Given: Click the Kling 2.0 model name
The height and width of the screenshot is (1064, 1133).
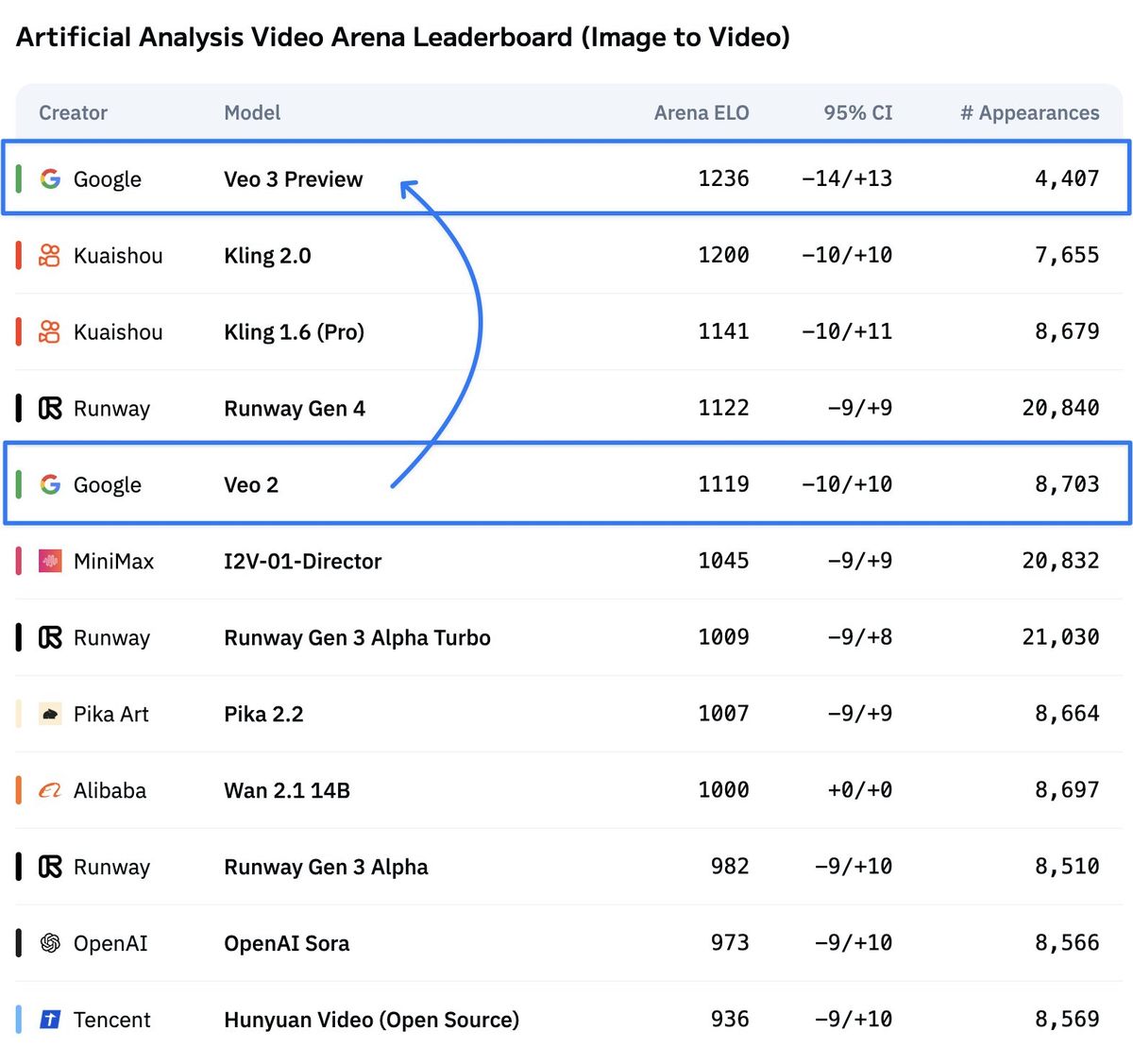Looking at the screenshot, I should tap(267, 255).
